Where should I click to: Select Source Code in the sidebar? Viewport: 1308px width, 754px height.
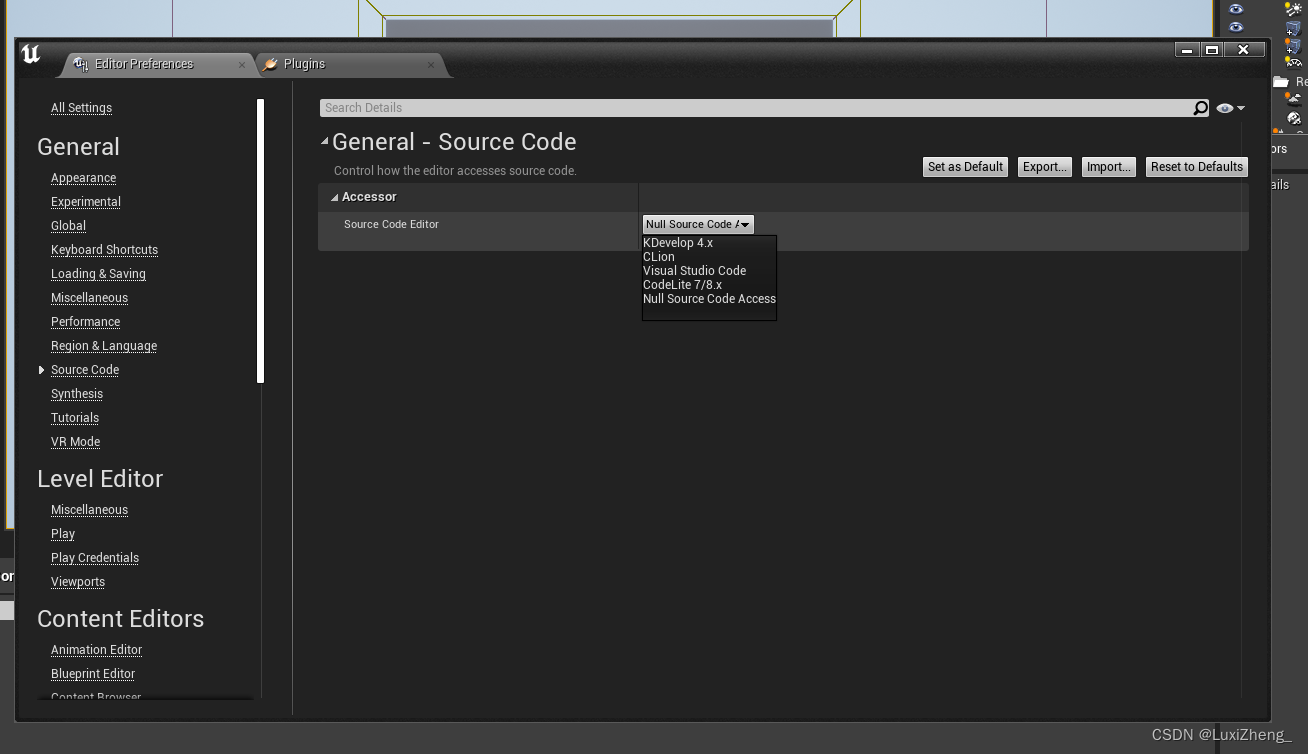85,370
